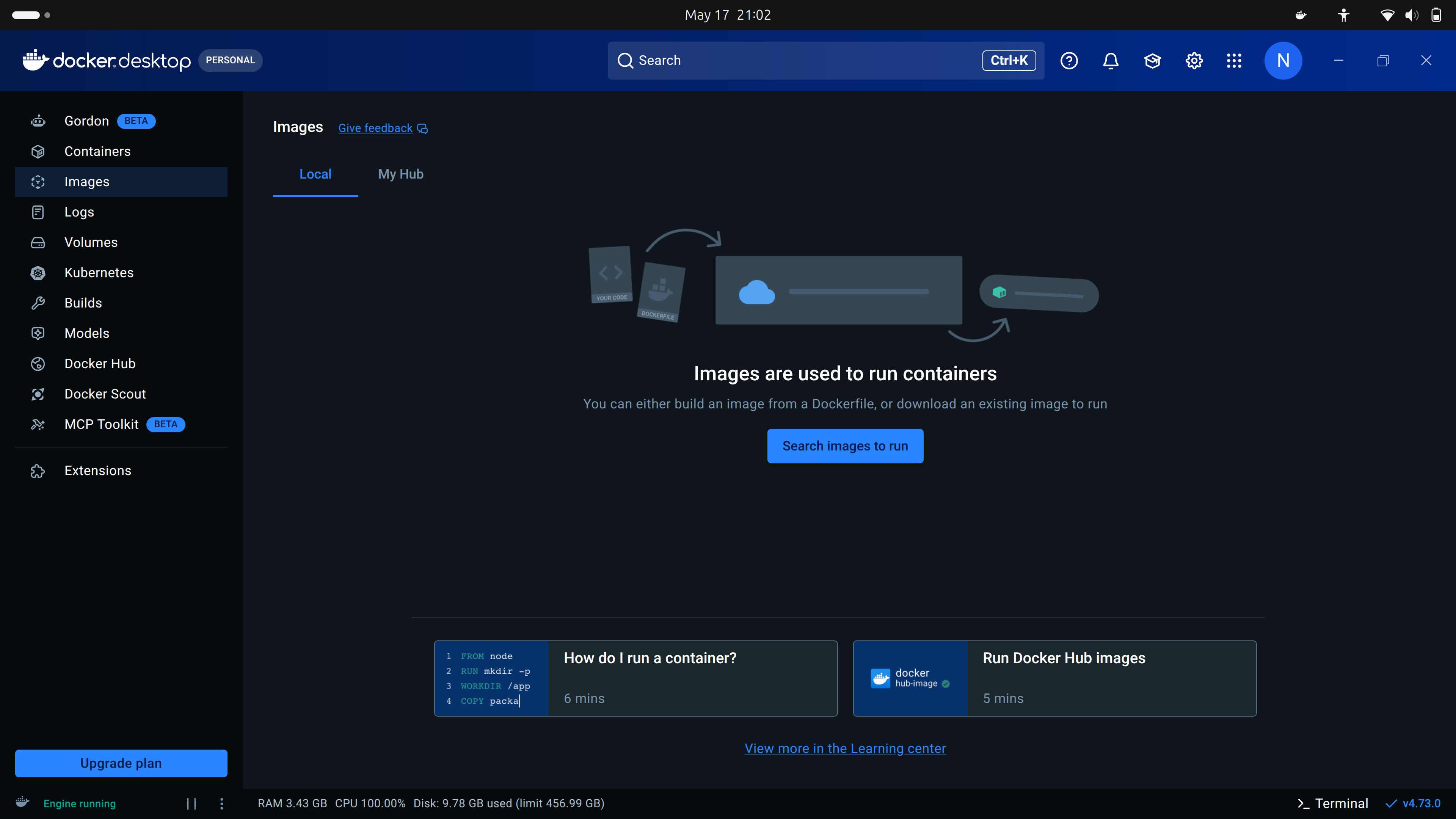Image resolution: width=1456 pixels, height=819 pixels.
Task: Click the Extensions puzzle icon
Action: pos(38,471)
